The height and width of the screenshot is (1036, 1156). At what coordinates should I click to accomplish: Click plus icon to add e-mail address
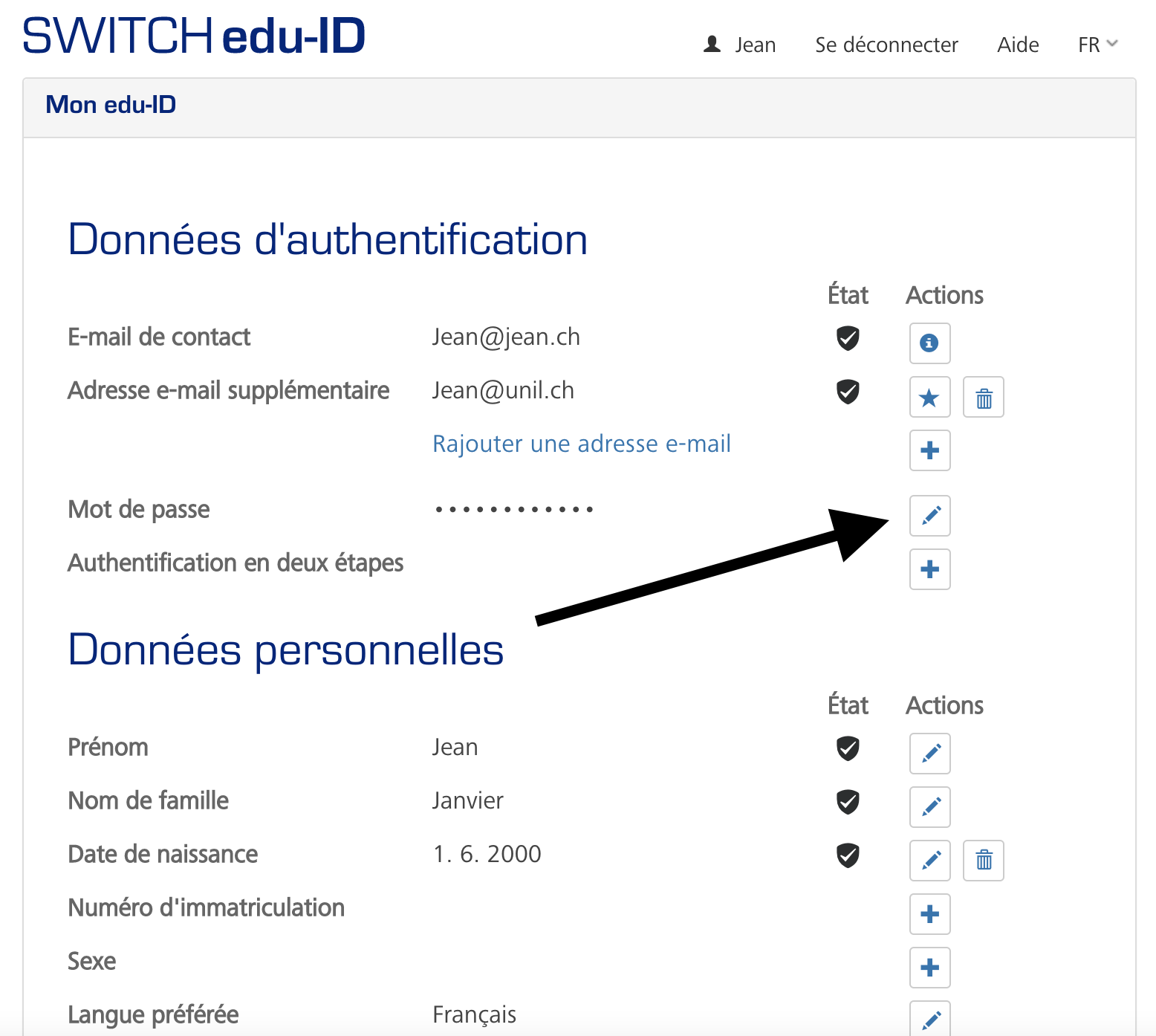[x=929, y=450]
